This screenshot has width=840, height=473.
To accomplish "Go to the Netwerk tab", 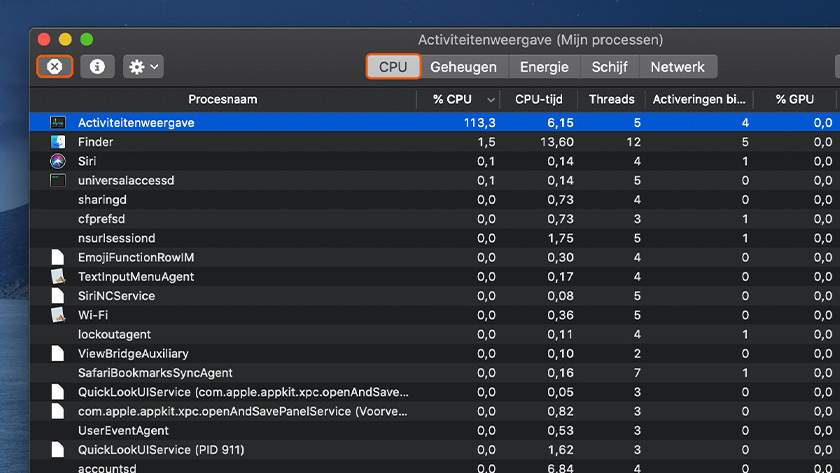I will pyautogui.click(x=678, y=67).
